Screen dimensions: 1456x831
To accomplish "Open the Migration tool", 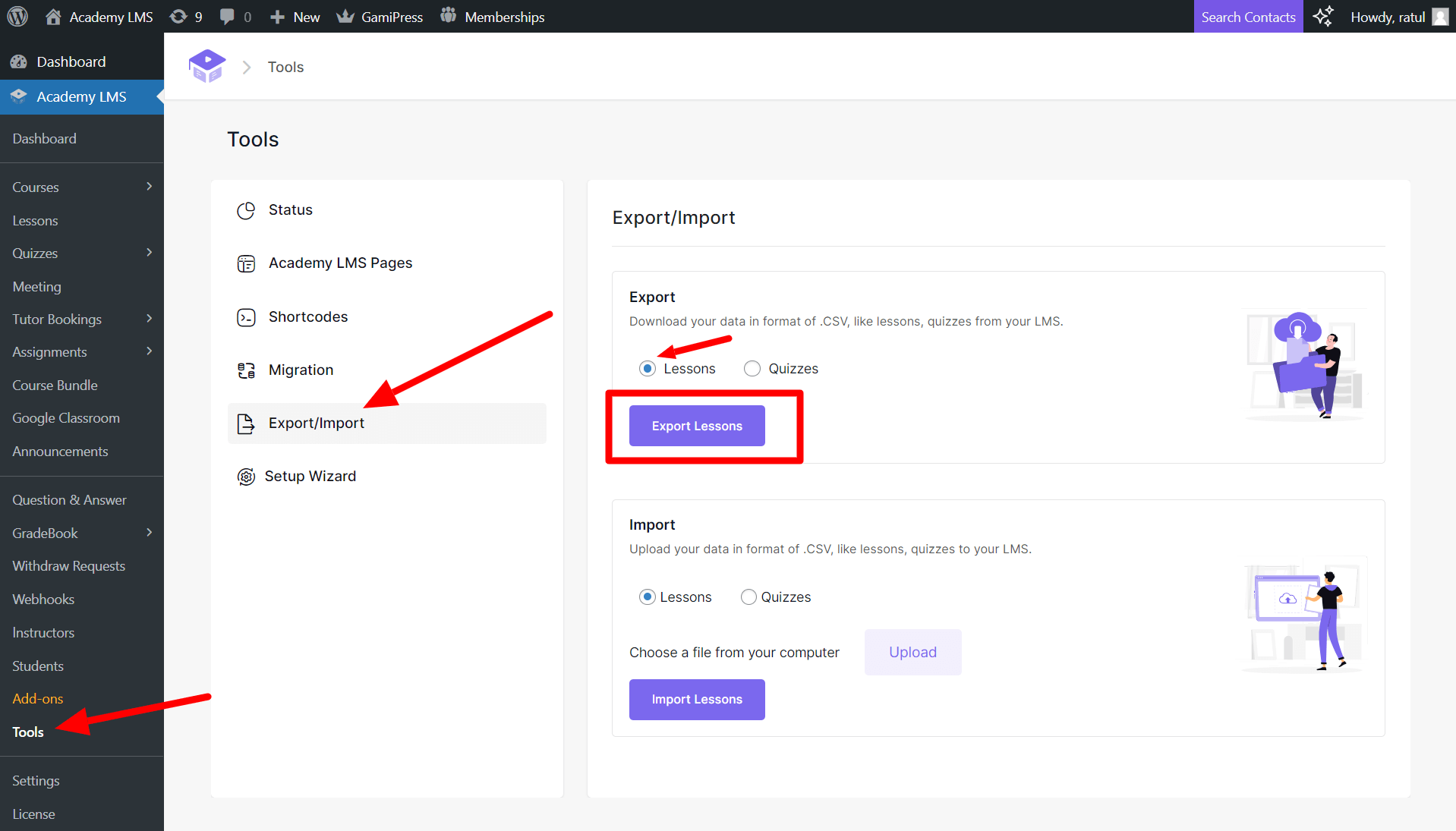I will point(301,370).
